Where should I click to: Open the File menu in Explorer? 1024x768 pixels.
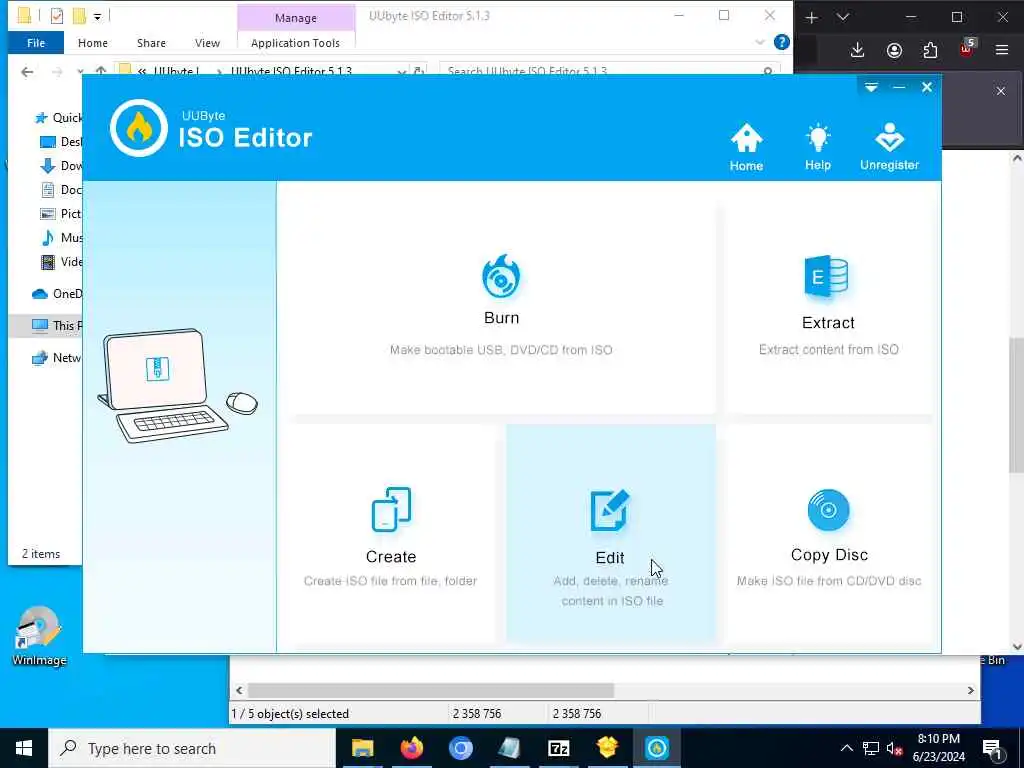[x=36, y=43]
